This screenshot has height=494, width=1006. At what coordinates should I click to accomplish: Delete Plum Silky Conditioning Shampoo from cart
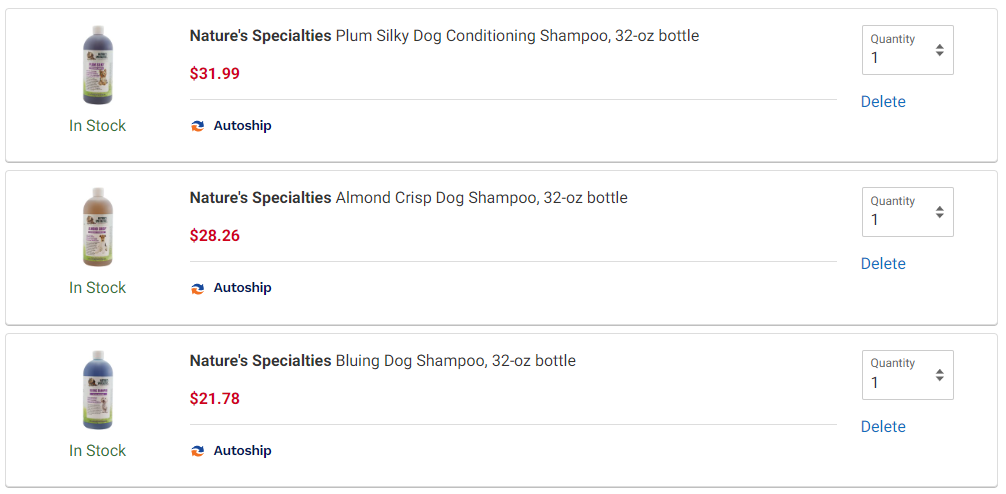(x=883, y=102)
